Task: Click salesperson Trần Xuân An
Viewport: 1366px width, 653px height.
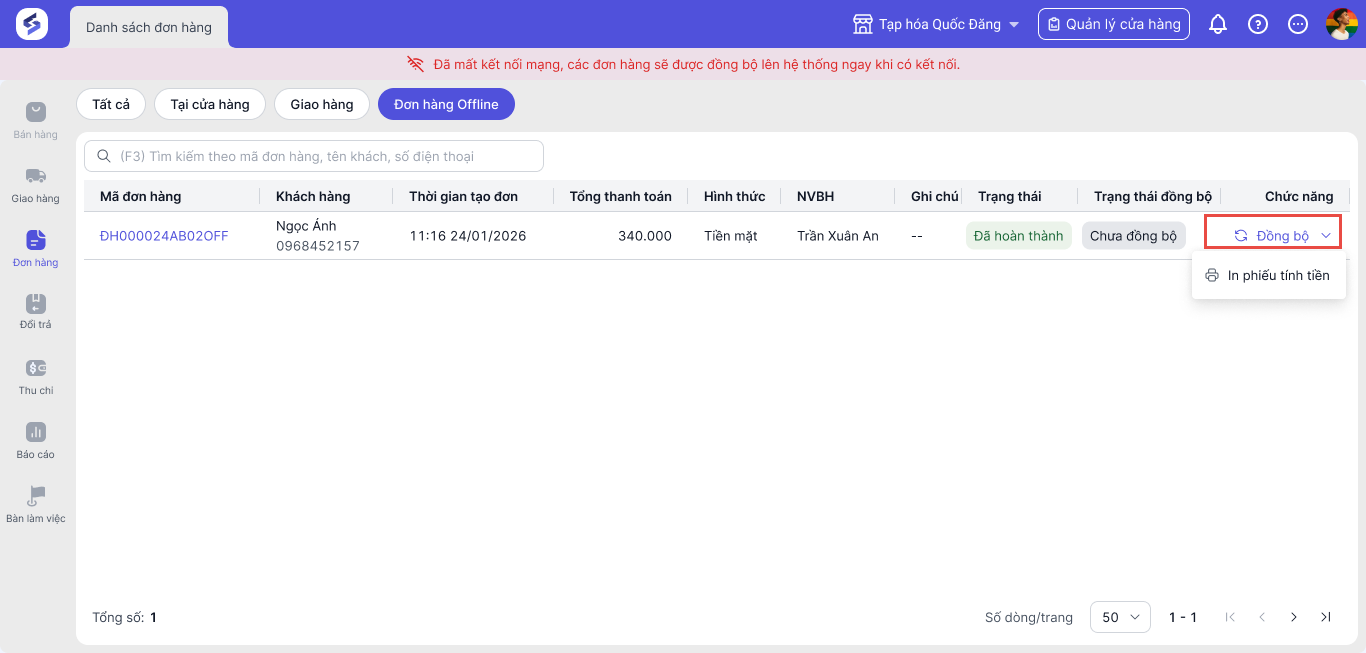Action: [x=838, y=236]
